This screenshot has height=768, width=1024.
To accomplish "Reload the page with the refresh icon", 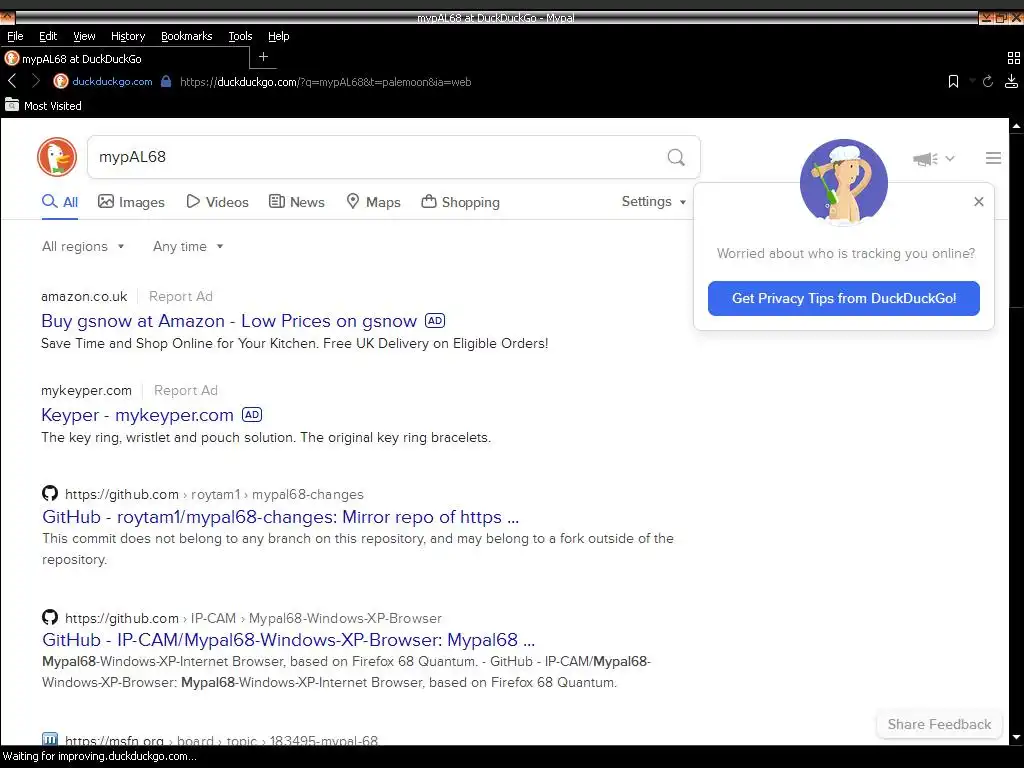I will click(988, 81).
